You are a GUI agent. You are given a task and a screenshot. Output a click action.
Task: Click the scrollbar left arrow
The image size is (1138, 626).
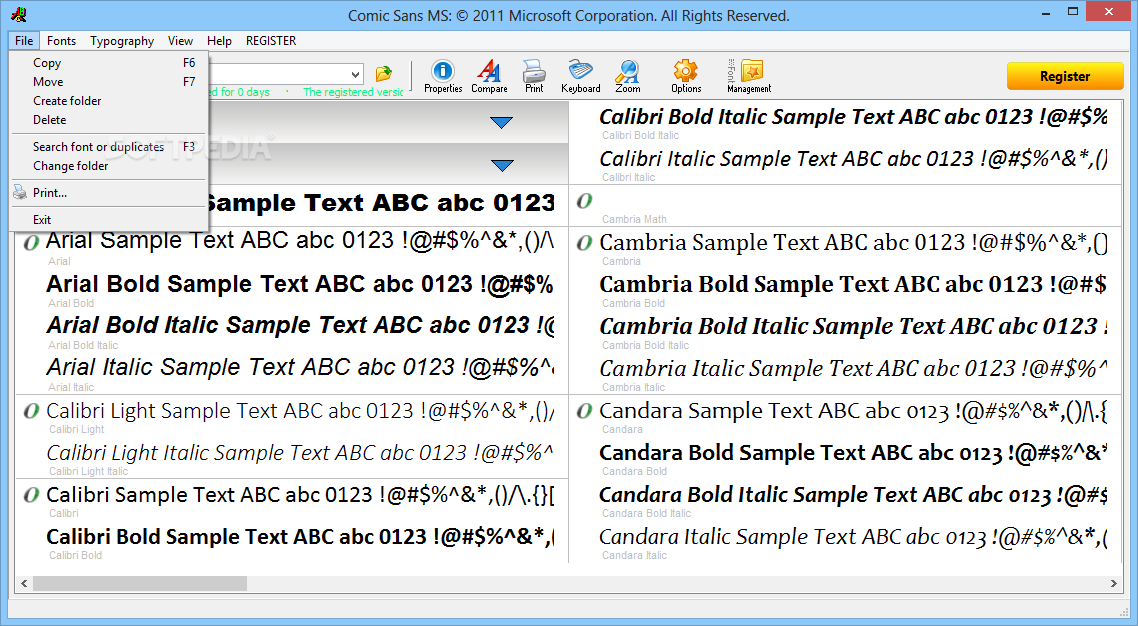(x=24, y=583)
